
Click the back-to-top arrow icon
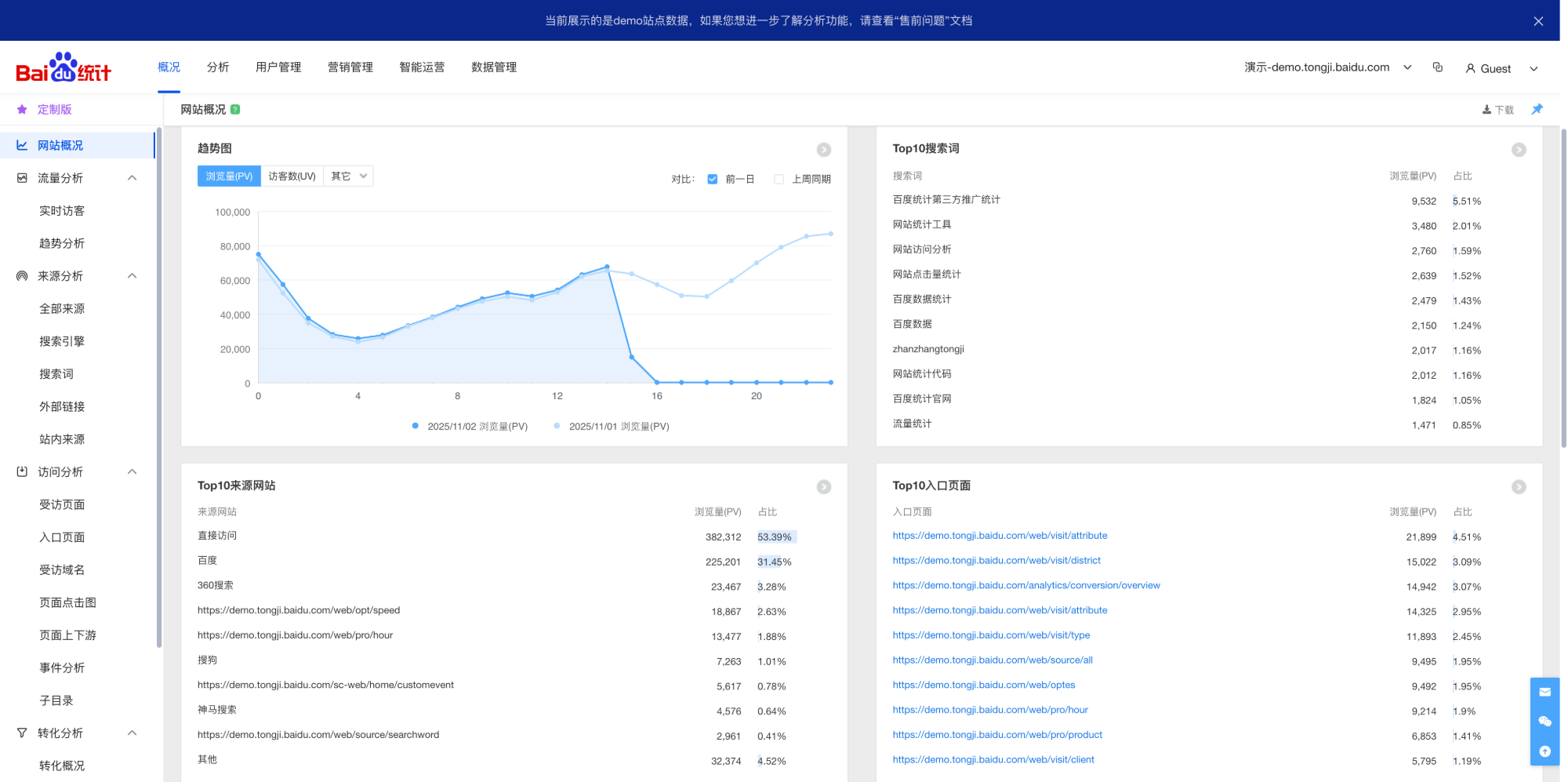[1544, 751]
